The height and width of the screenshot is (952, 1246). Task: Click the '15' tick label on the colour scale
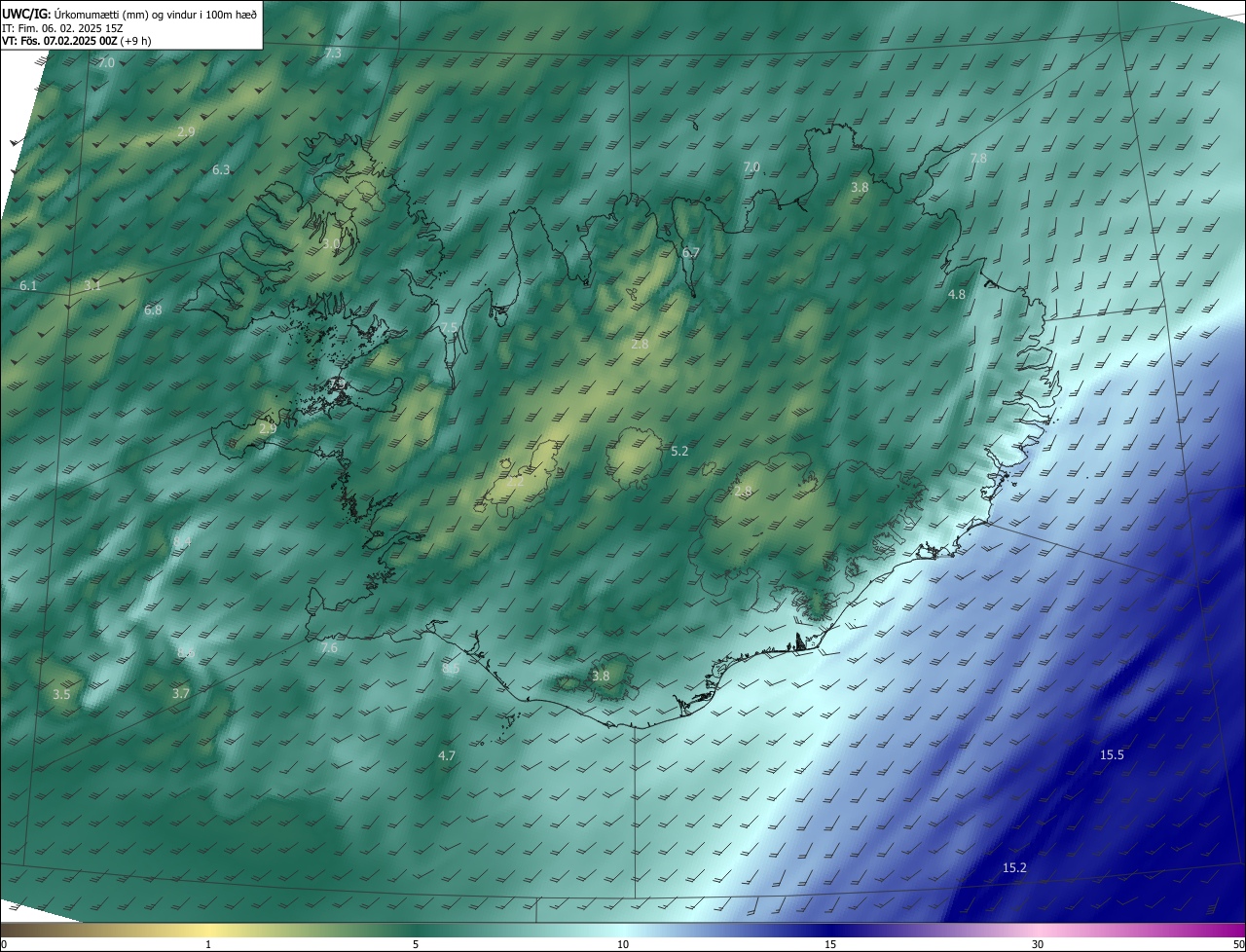830,944
